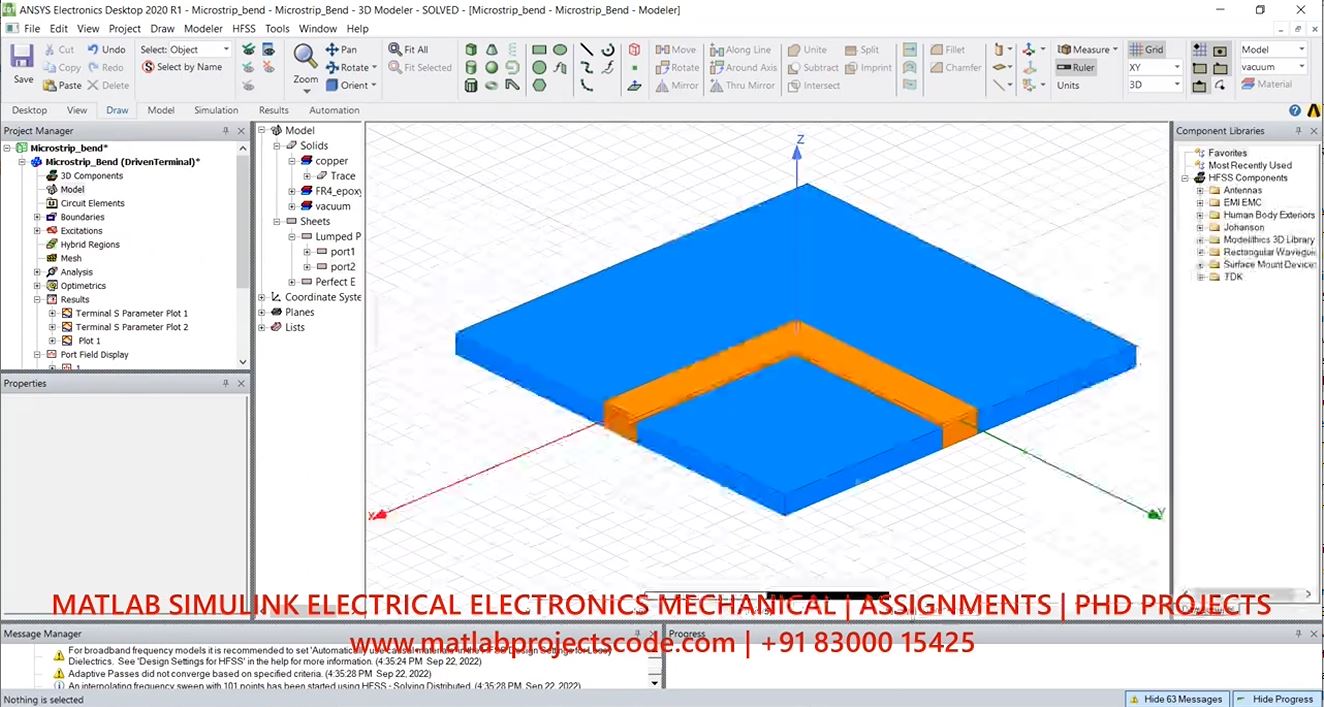Expand the Coordinate Systems tree node

tap(263, 297)
